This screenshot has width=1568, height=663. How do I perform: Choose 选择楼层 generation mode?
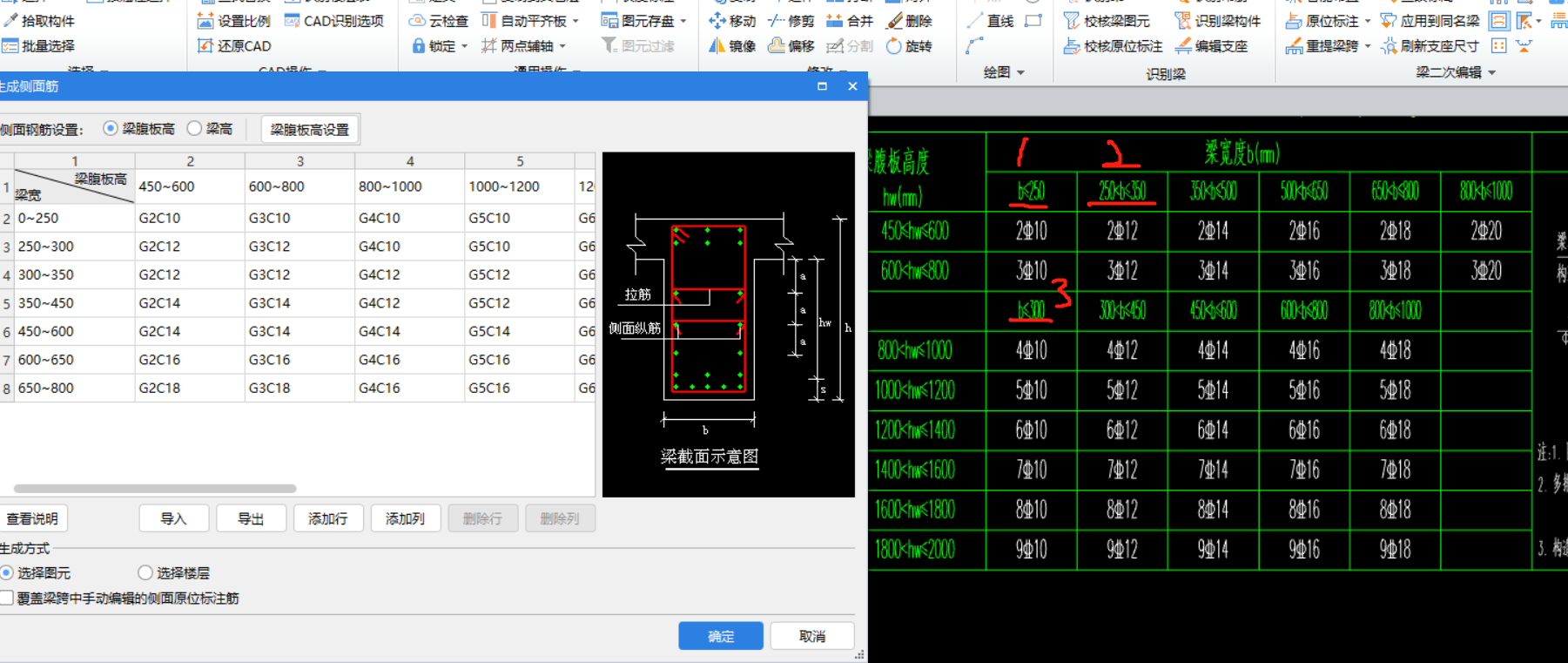(174, 573)
